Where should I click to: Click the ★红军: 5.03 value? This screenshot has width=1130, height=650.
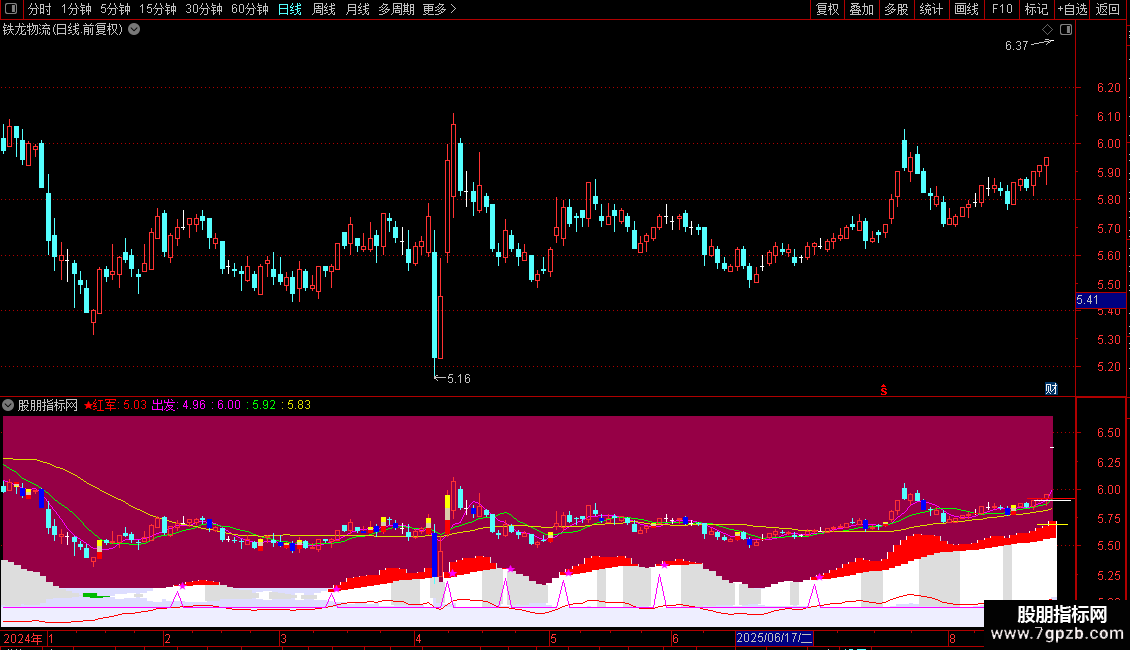pos(115,406)
